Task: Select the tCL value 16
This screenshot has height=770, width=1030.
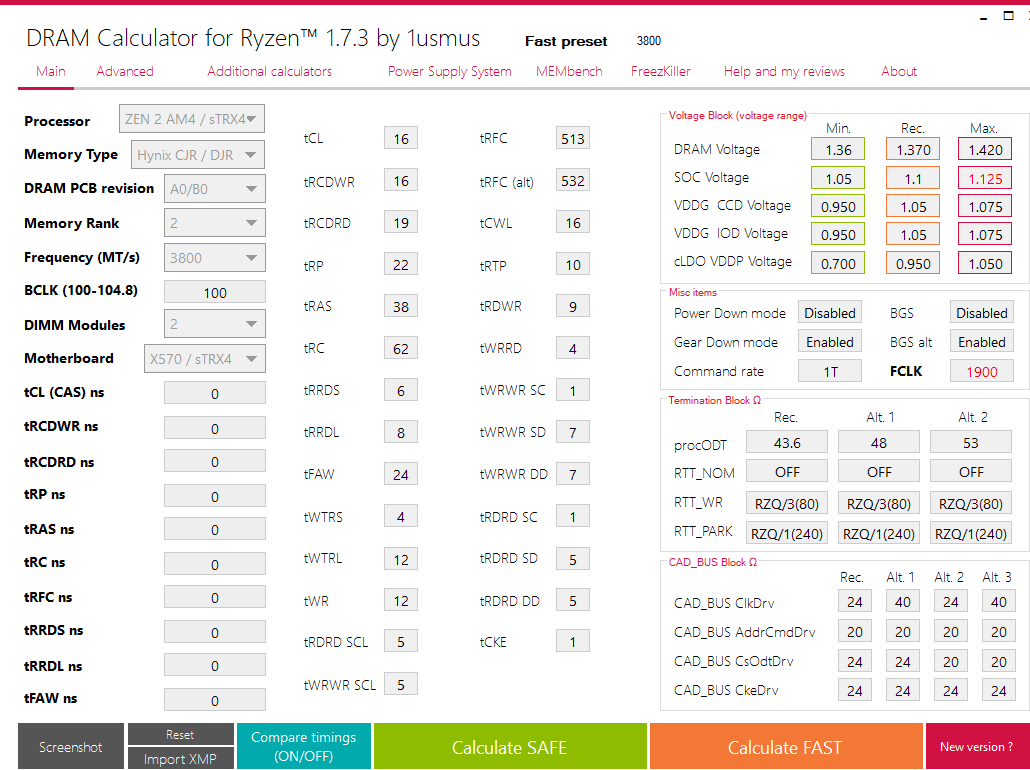Action: coord(401,139)
